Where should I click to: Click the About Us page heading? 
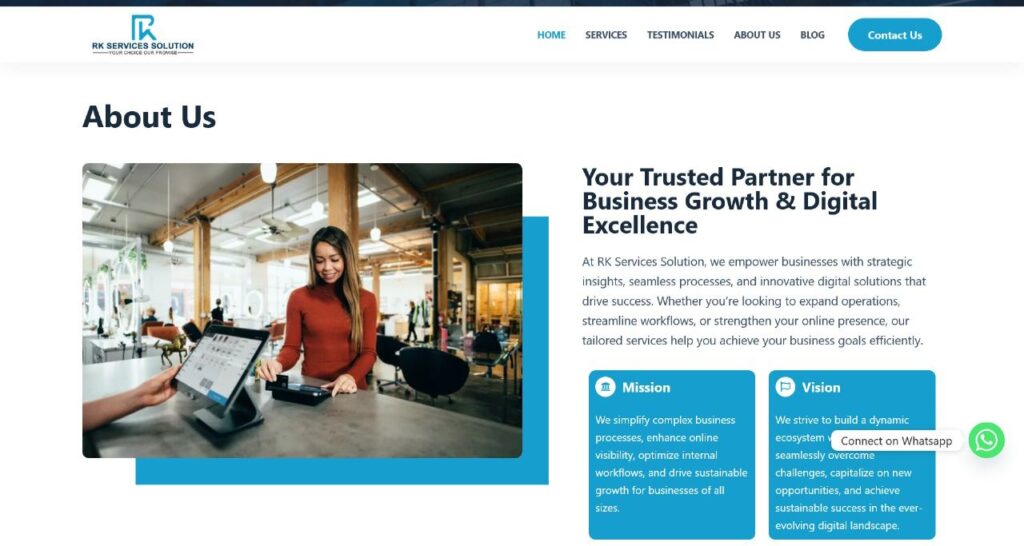149,117
